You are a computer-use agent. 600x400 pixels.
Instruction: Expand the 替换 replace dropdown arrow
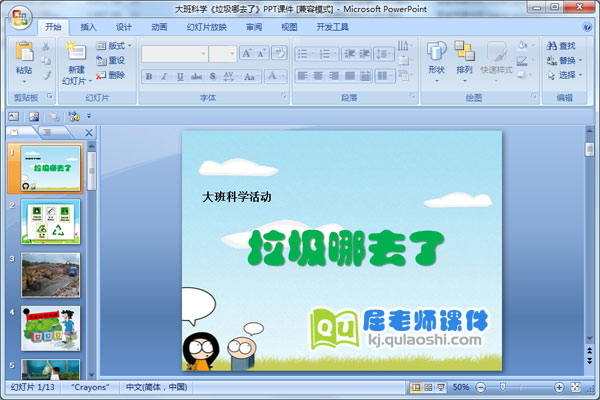pyautogui.click(x=580, y=60)
